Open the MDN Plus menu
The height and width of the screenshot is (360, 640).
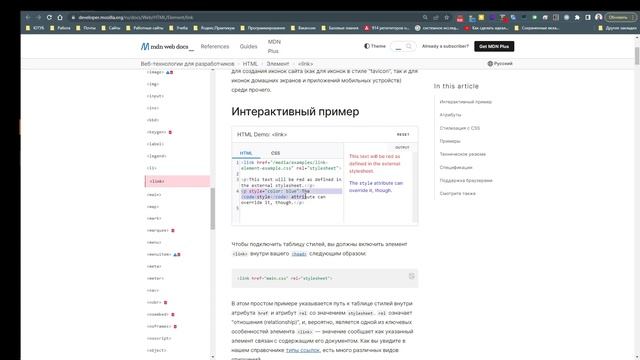click(274, 47)
